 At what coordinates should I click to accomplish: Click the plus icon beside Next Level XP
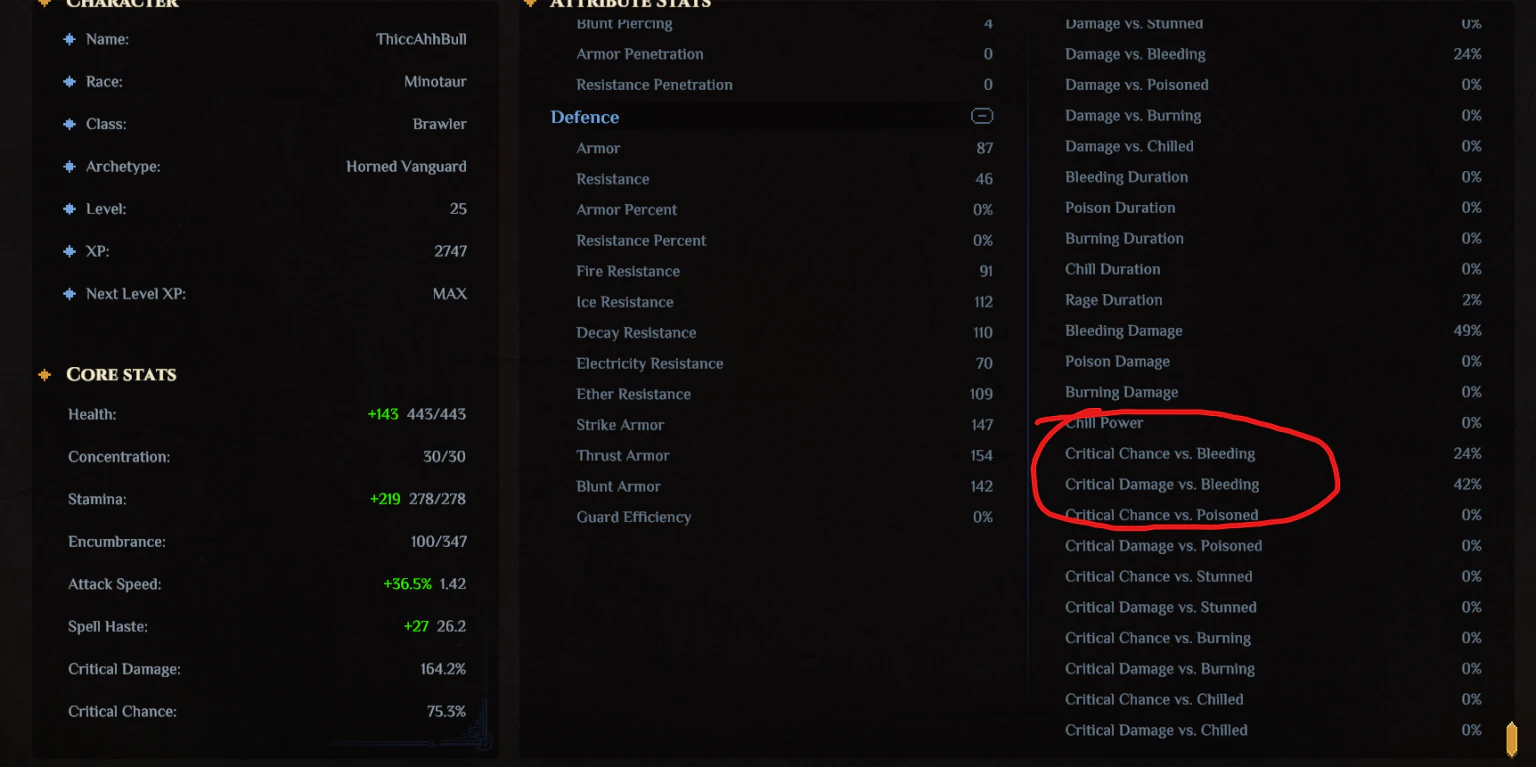(x=69, y=294)
